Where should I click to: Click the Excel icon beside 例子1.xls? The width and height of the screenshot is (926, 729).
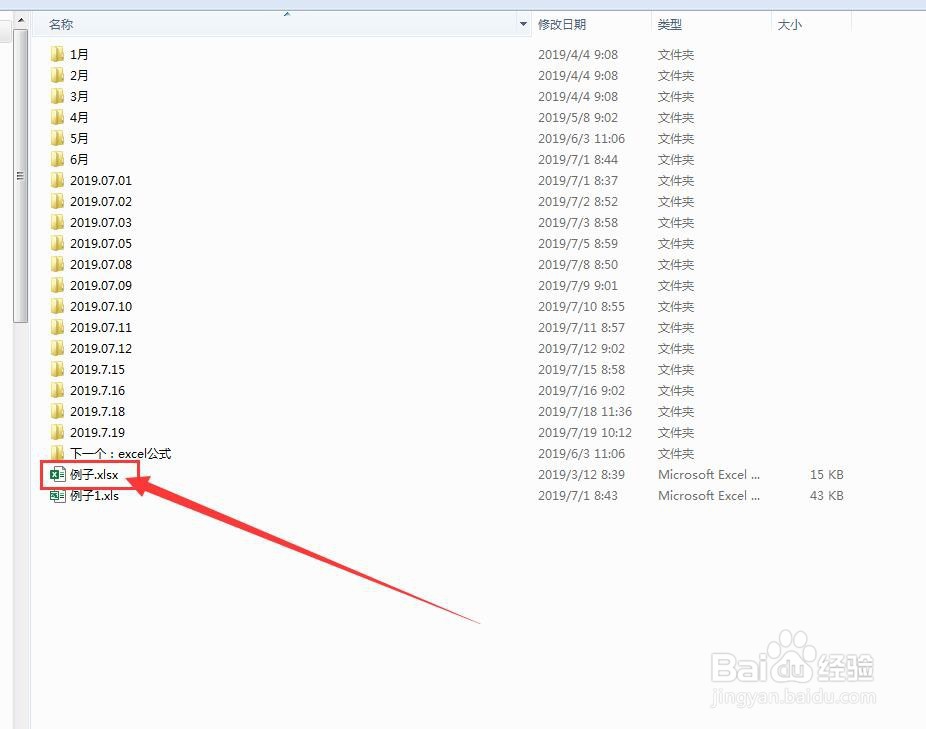pos(57,495)
